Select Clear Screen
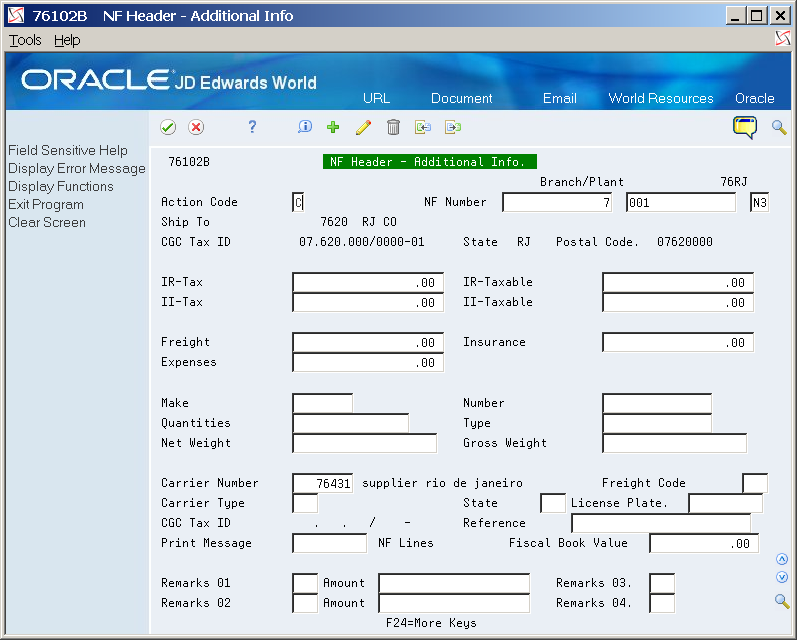The height and width of the screenshot is (640, 797). coord(47,223)
